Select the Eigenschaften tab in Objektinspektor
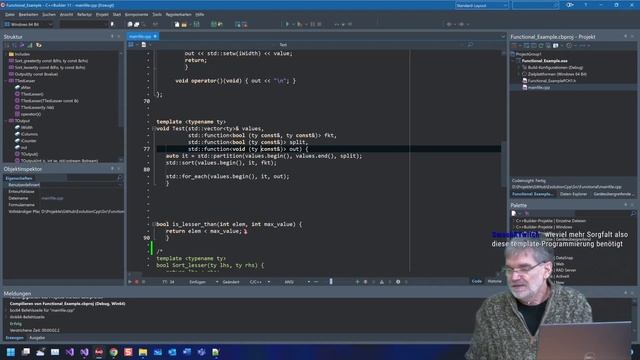Viewport: 640px width, 360px height. (x=18, y=178)
